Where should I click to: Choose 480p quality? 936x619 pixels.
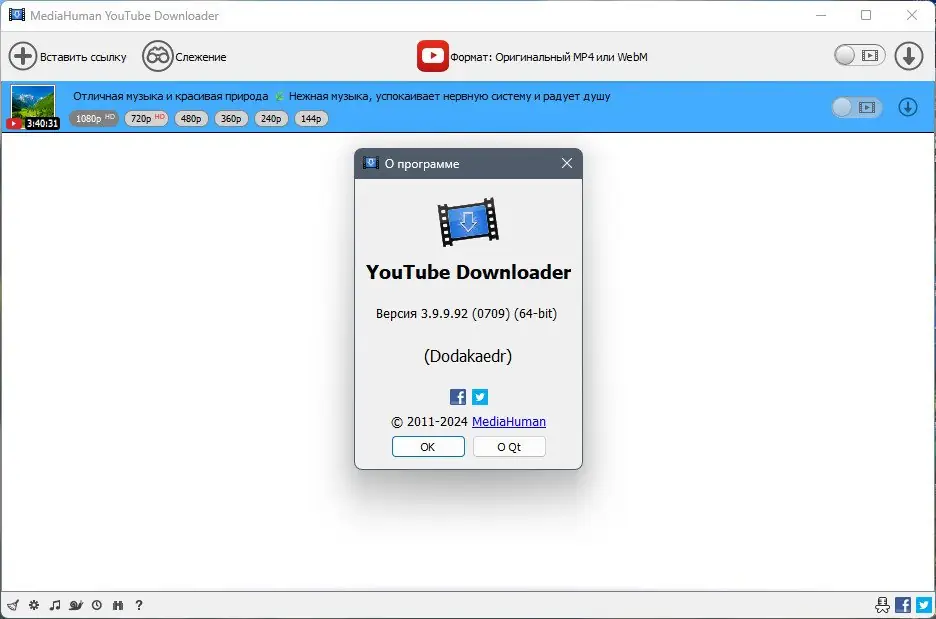click(191, 119)
